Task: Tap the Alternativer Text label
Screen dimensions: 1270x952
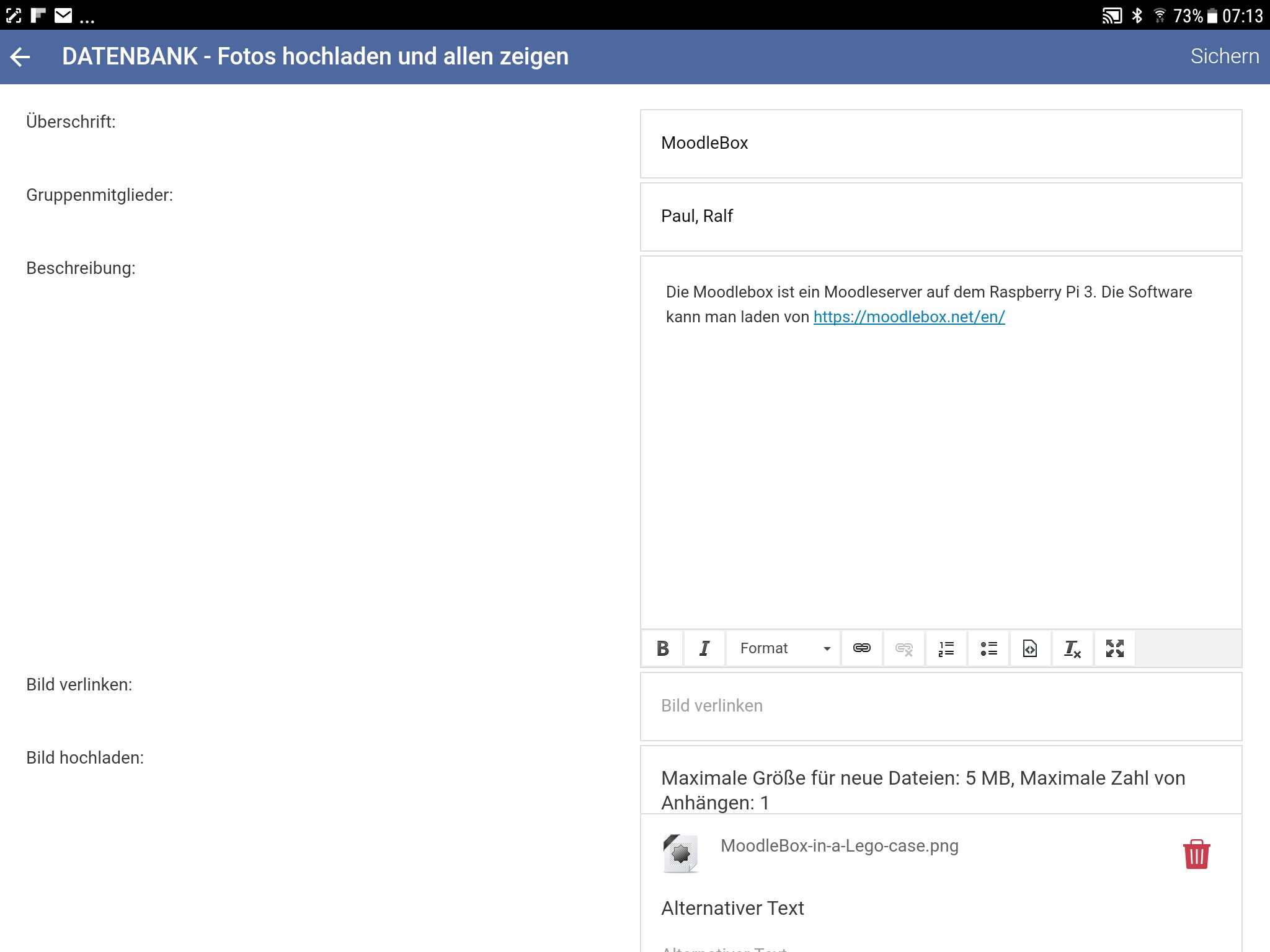Action: click(x=732, y=908)
